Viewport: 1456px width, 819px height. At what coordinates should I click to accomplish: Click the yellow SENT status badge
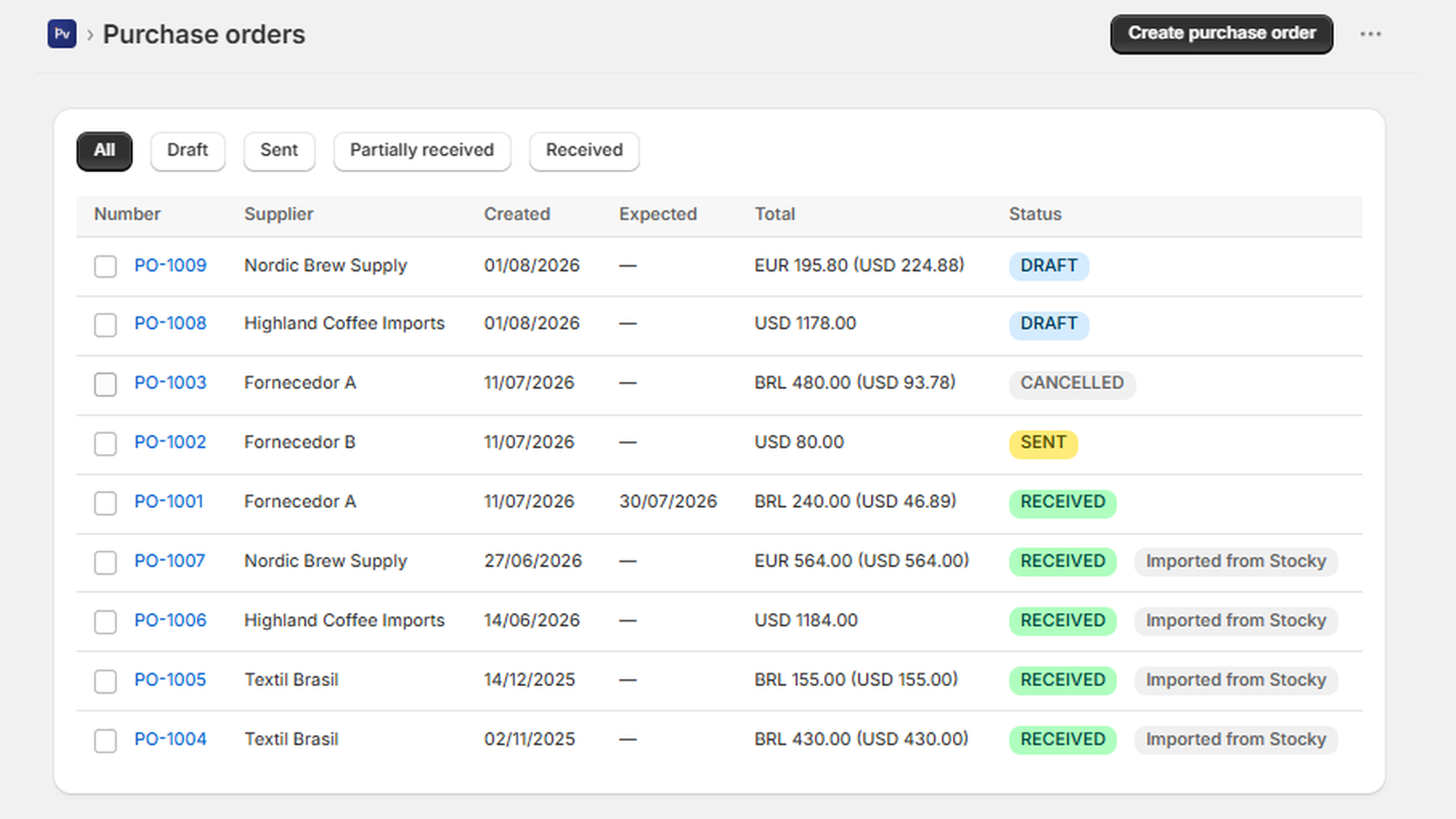(x=1043, y=442)
